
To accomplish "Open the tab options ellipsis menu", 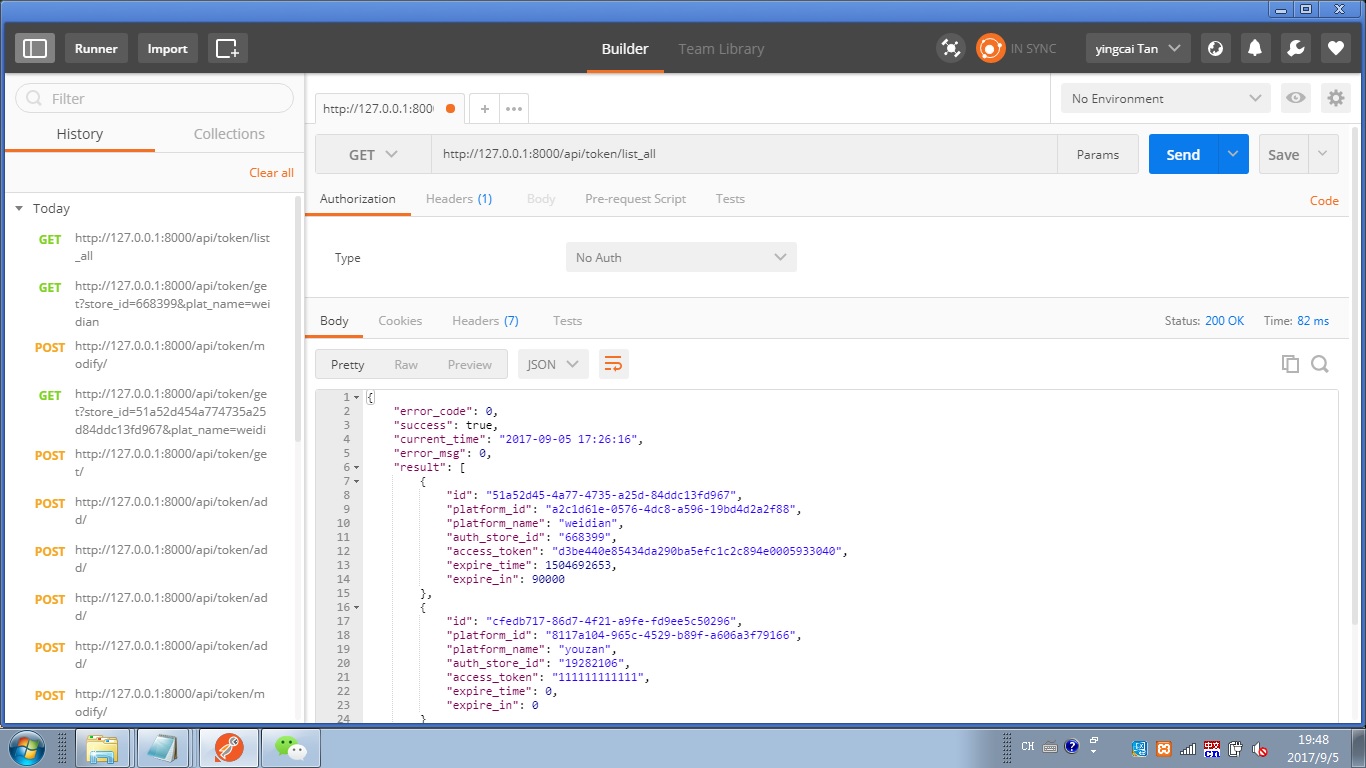I will (514, 109).
